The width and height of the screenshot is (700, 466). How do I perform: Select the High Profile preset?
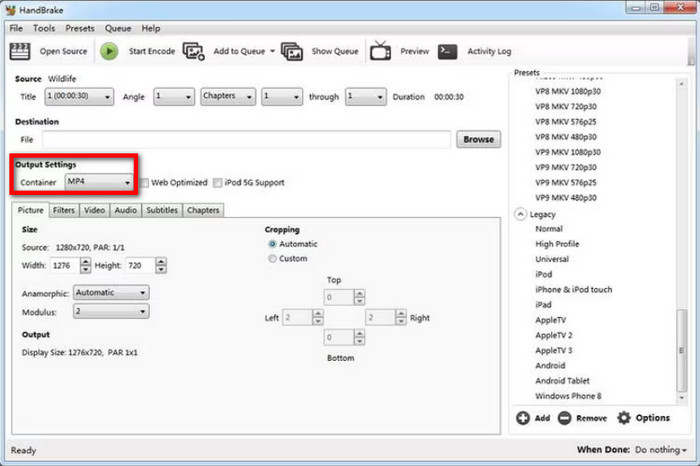557,244
